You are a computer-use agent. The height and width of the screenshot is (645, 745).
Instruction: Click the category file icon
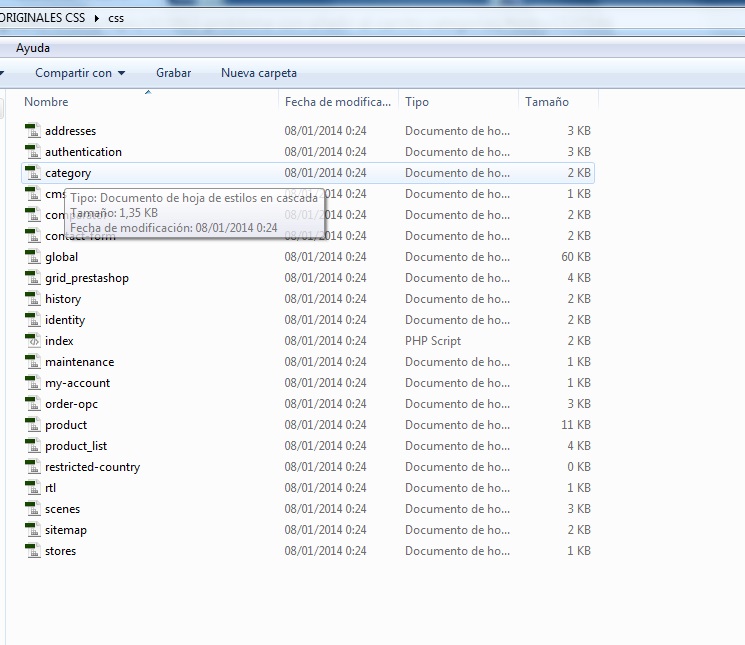click(33, 172)
